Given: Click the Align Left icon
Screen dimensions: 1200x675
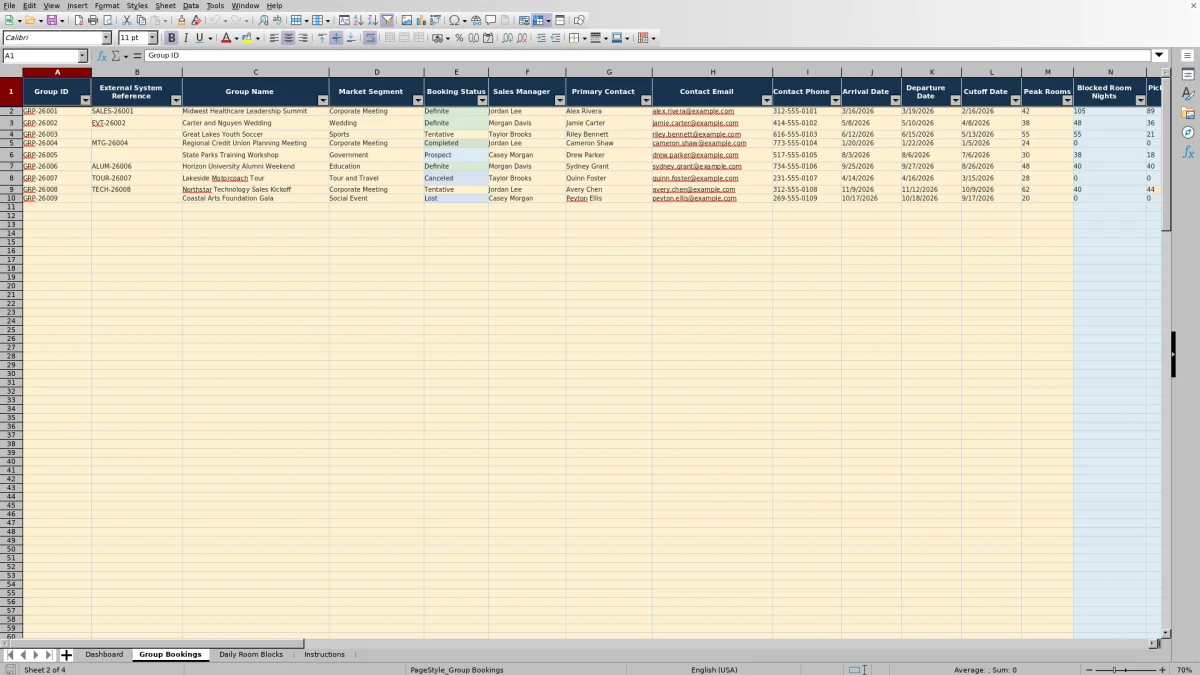Looking at the screenshot, I should pyautogui.click(x=273, y=38).
